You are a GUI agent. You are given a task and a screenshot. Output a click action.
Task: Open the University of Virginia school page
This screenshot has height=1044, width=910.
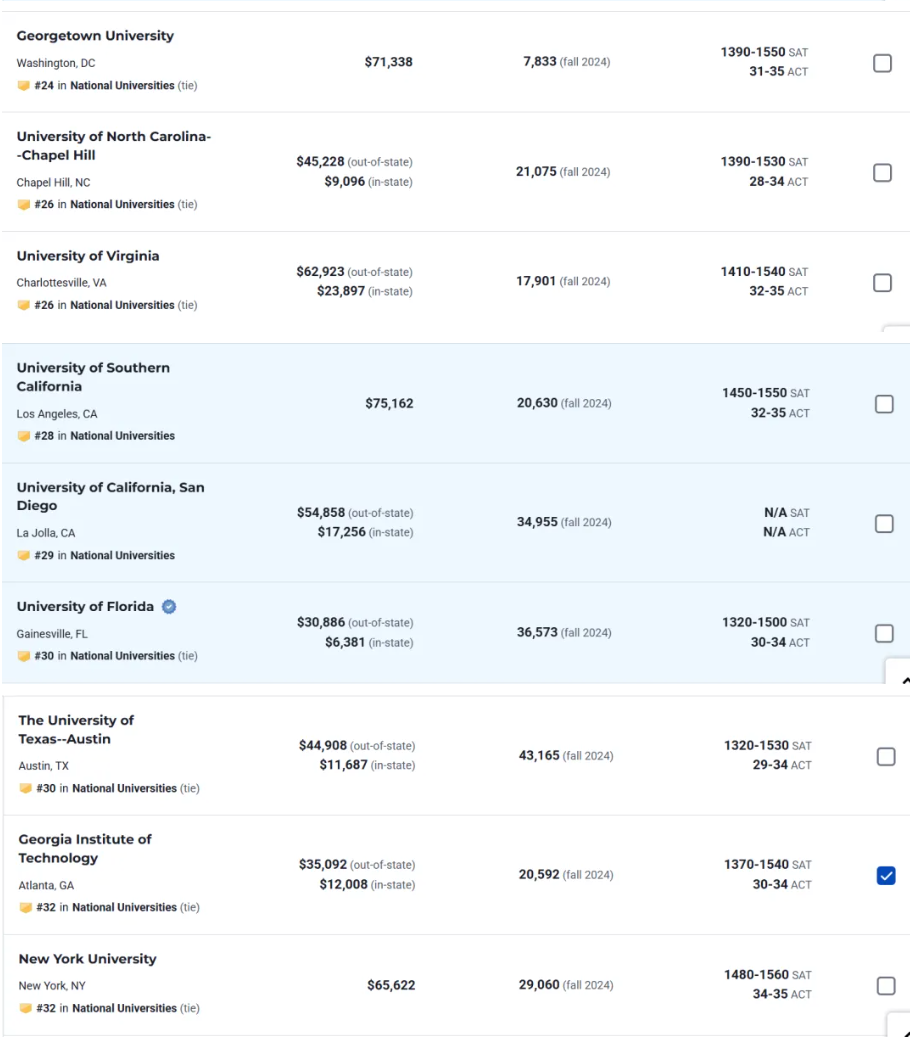88,256
